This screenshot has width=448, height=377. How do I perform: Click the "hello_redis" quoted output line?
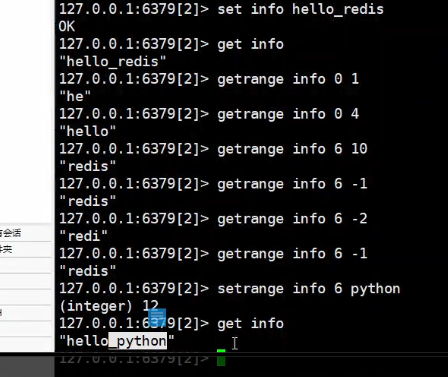point(112,62)
